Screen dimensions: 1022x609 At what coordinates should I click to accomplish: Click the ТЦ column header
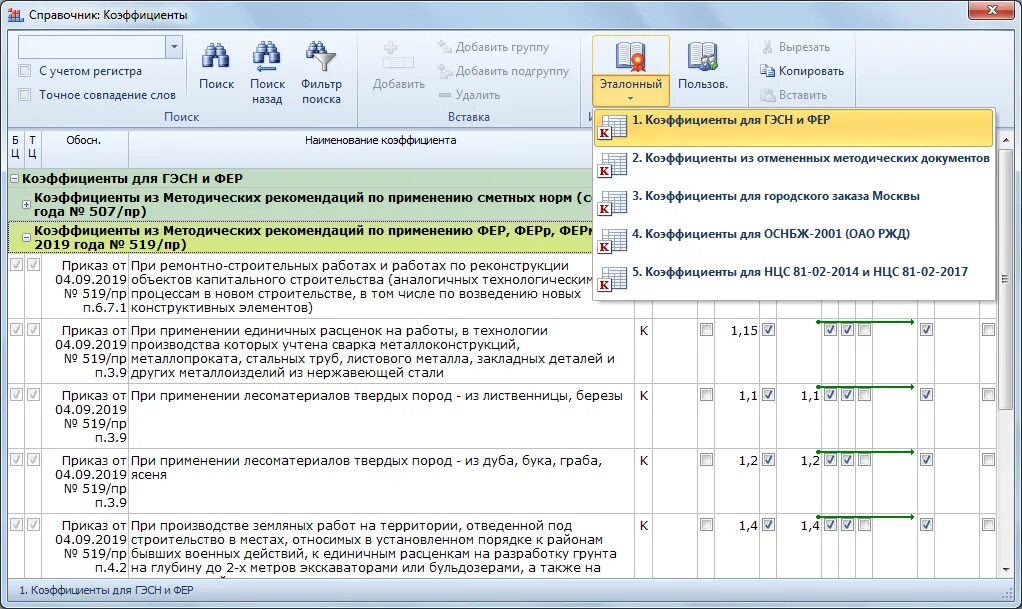tap(33, 149)
